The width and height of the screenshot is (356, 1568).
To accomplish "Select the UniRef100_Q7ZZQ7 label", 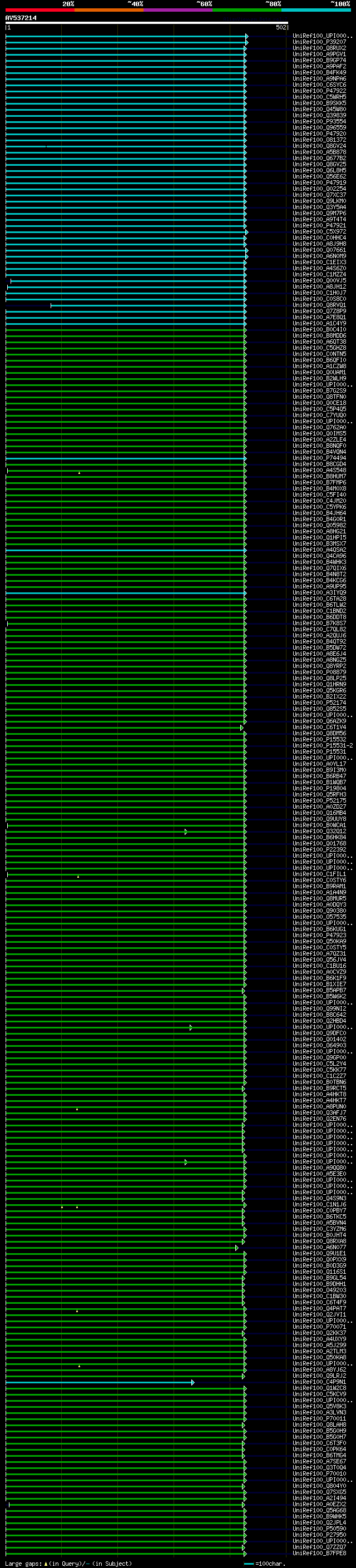I will click(x=319, y=1547).
